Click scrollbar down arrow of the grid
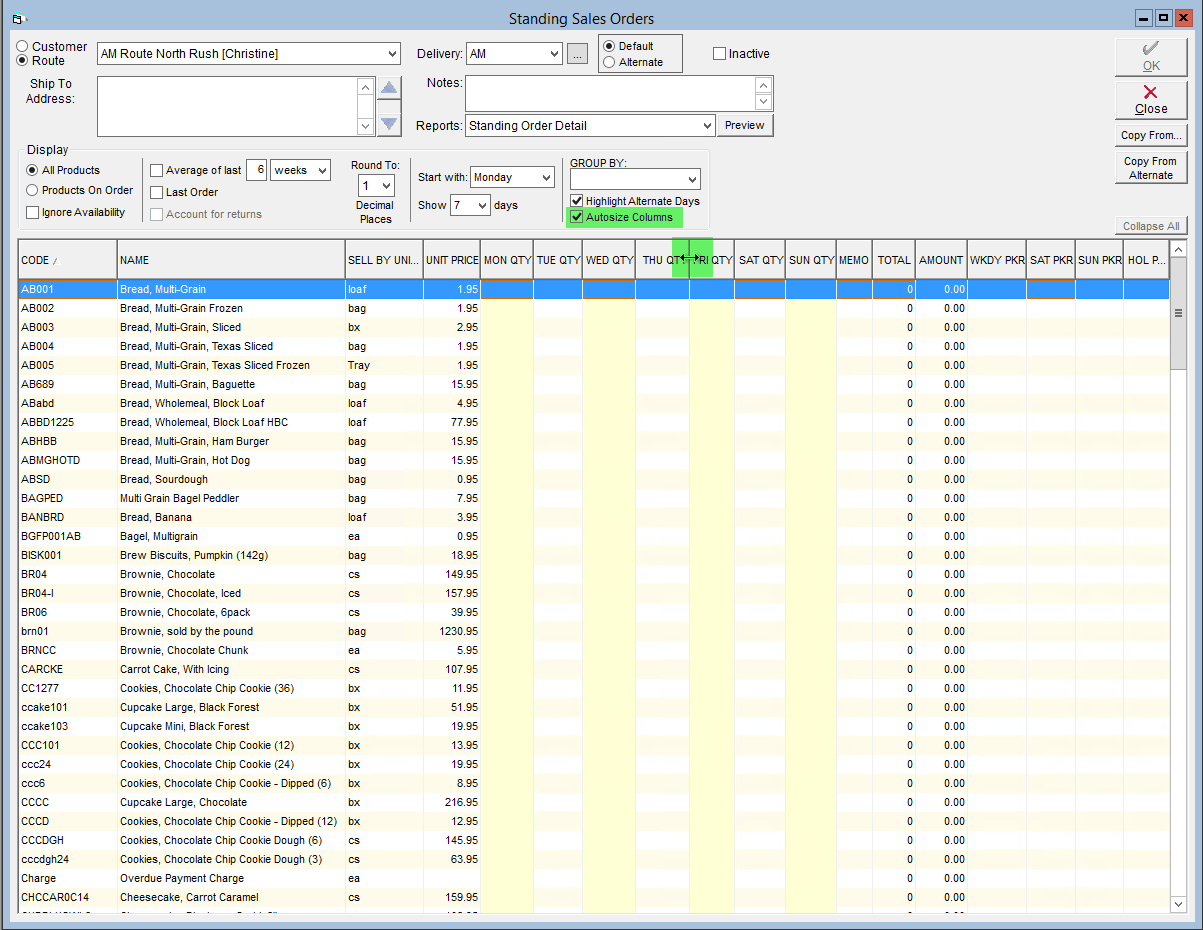The image size is (1203, 930). [x=1178, y=904]
